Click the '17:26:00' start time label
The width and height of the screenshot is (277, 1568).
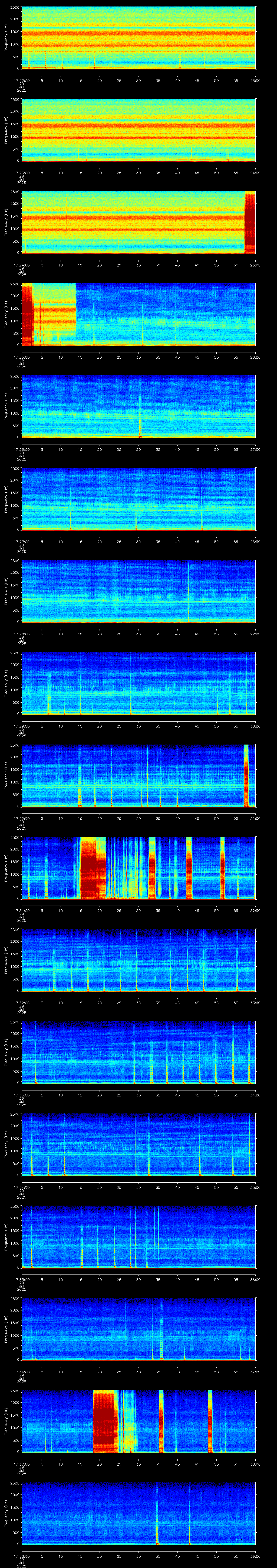pyautogui.click(x=21, y=449)
